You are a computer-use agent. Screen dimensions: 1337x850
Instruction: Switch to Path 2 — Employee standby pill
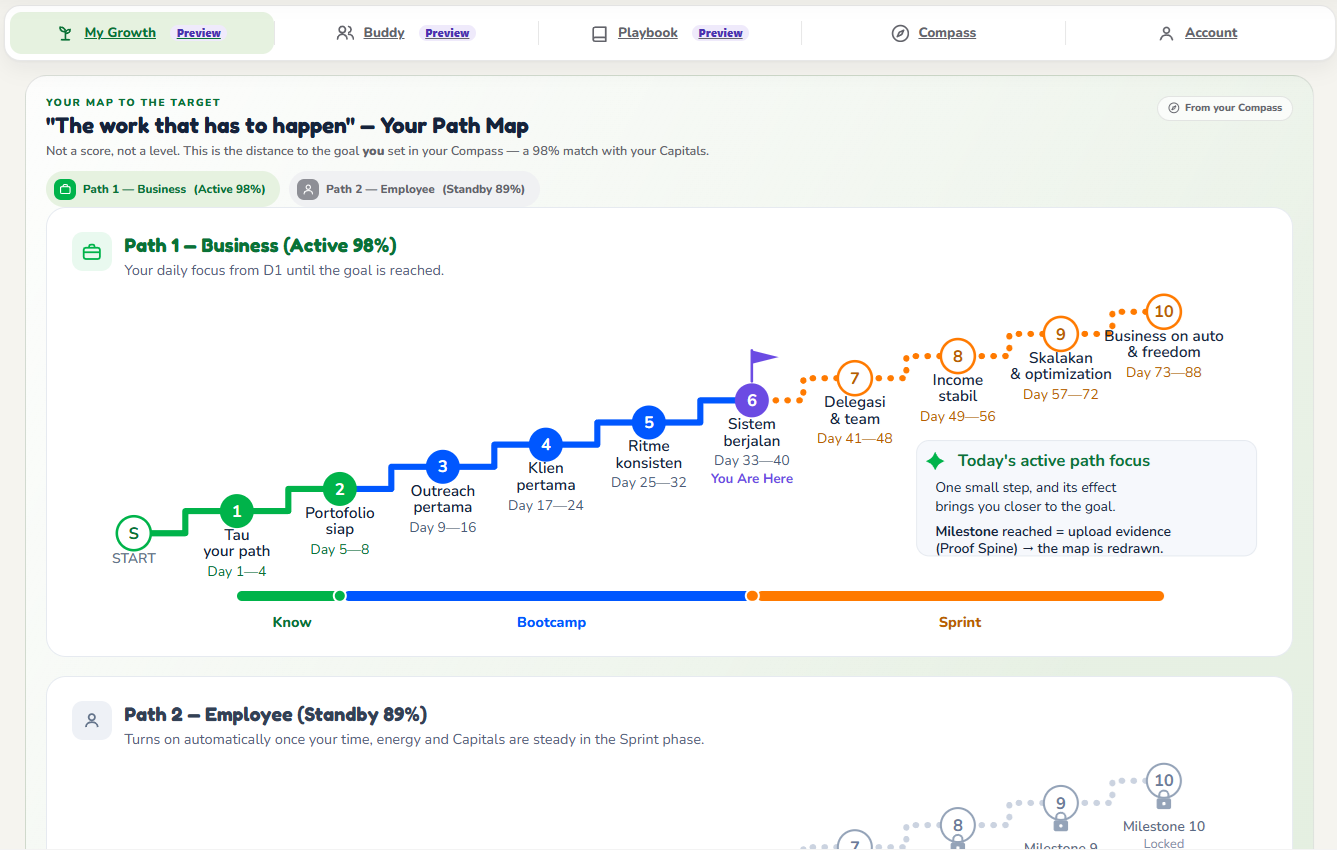pos(414,189)
